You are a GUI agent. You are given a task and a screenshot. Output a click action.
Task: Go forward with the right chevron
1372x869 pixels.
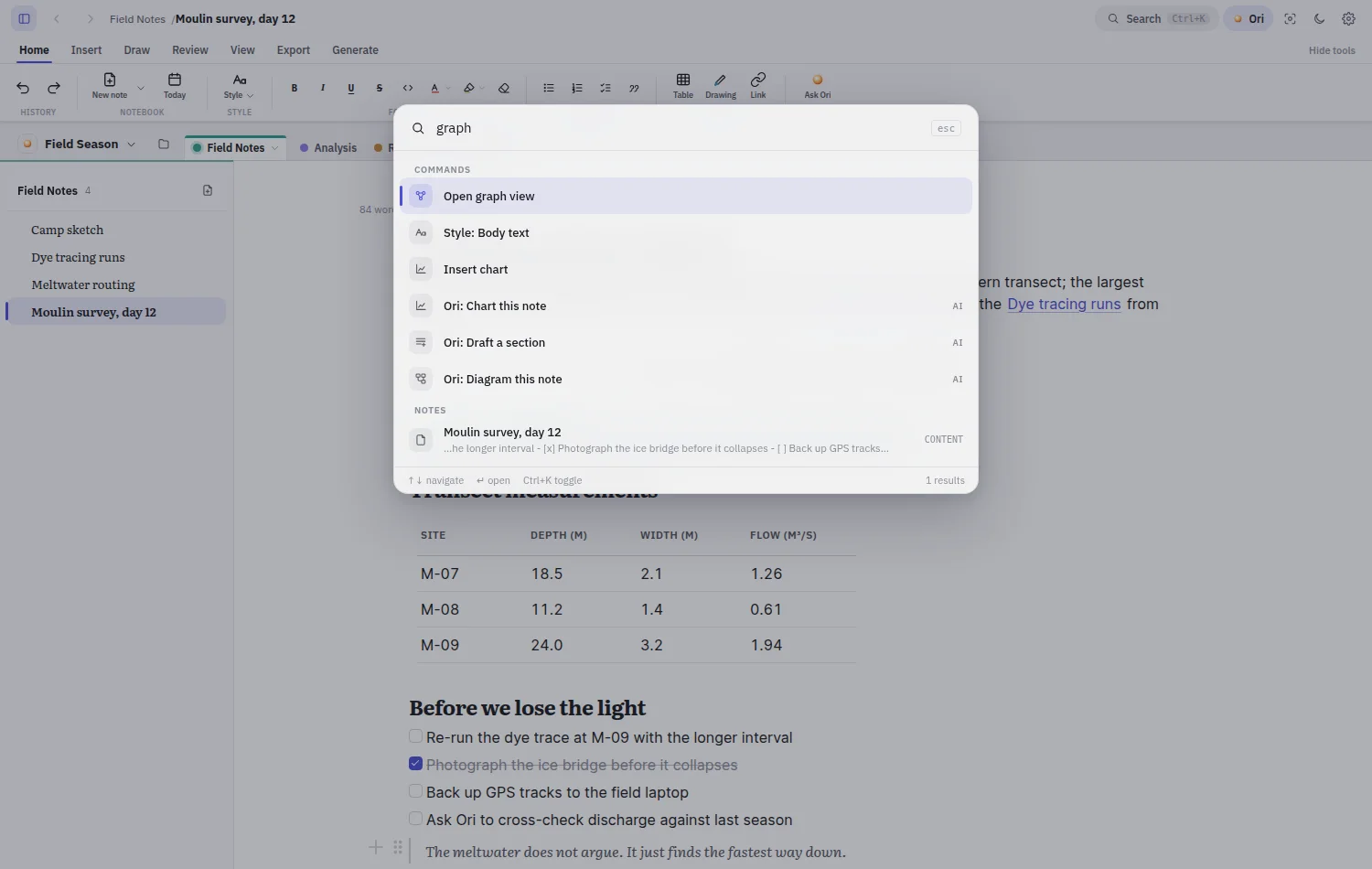pos(90,18)
